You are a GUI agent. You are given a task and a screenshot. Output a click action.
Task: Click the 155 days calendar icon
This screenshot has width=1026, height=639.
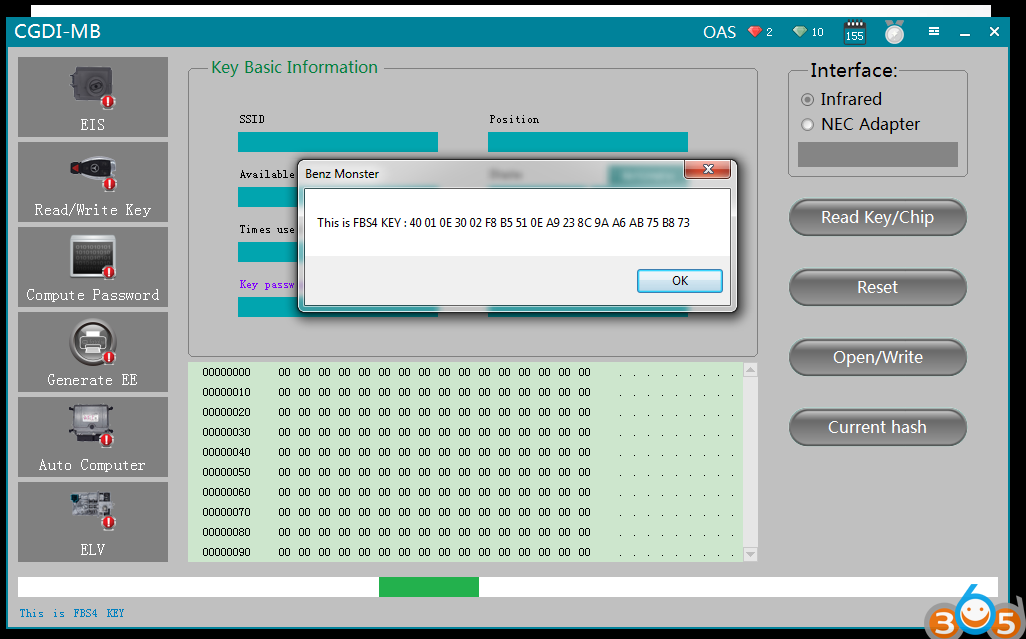click(x=855, y=32)
